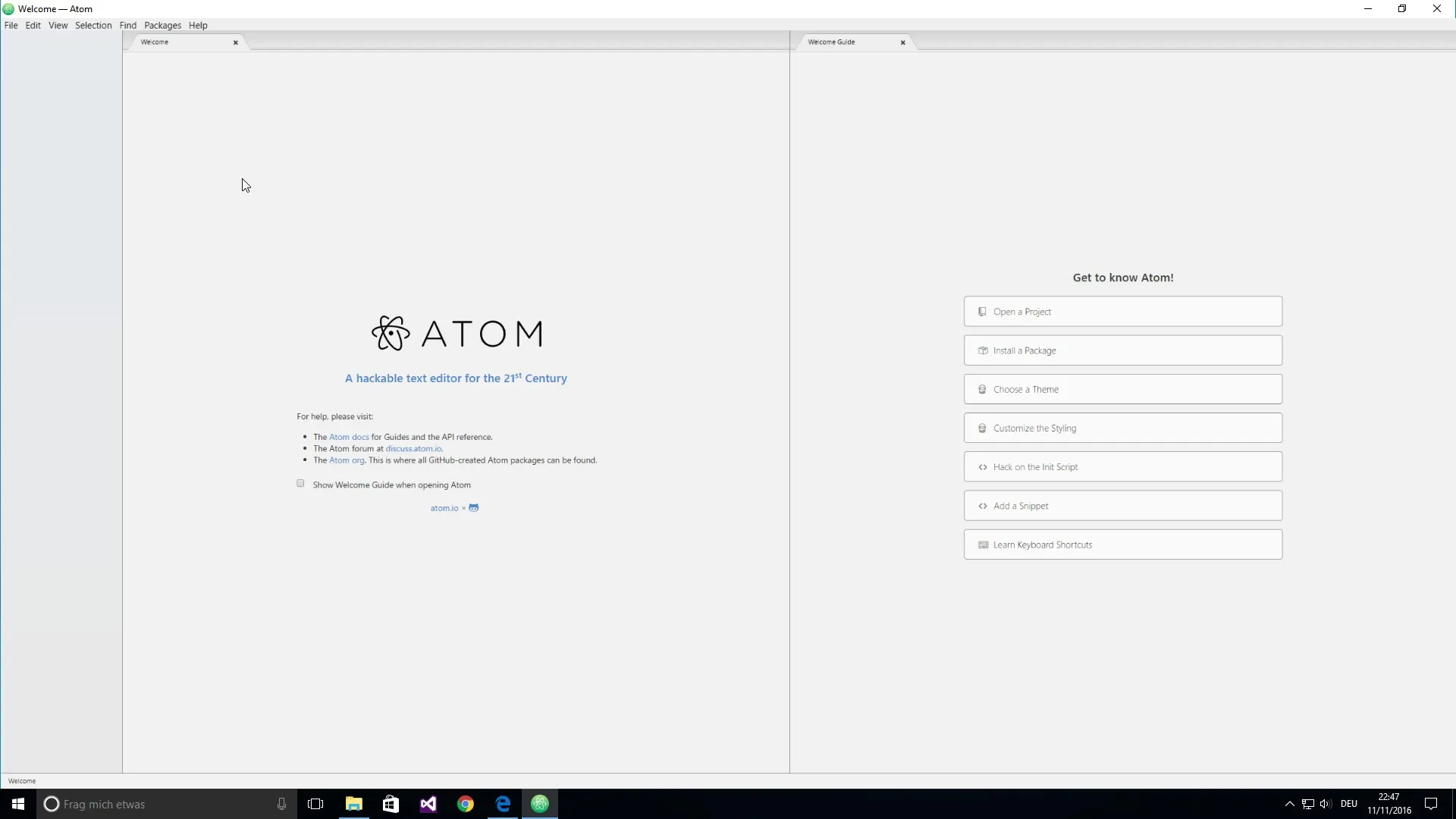This screenshot has width=1456, height=819.
Task: Click the Atom icon in the taskbar
Action: point(540,804)
